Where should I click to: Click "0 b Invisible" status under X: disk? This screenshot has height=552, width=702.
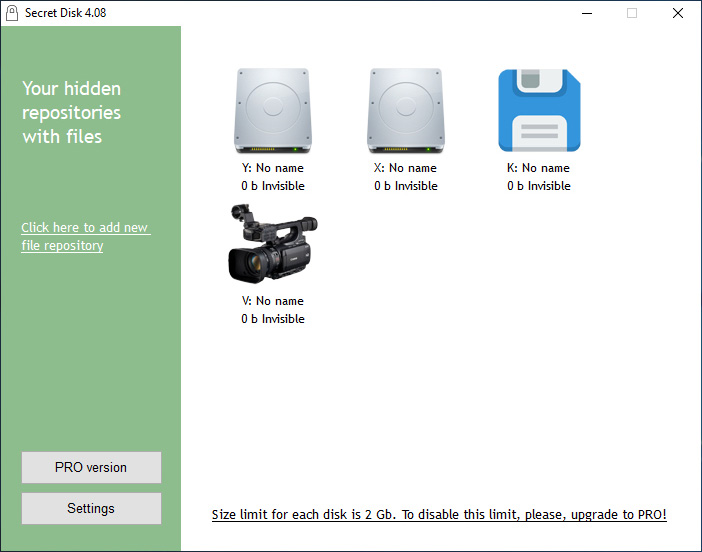pyautogui.click(x=405, y=186)
